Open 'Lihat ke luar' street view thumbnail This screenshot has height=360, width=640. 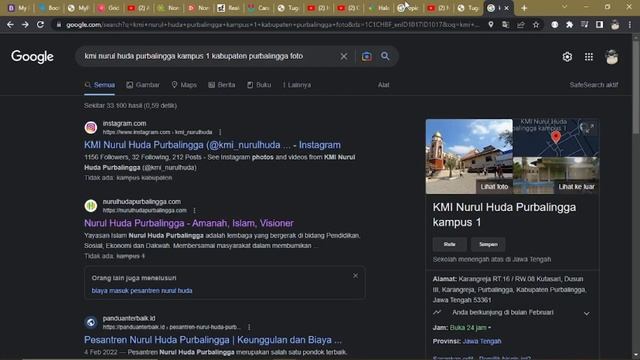tap(556, 176)
